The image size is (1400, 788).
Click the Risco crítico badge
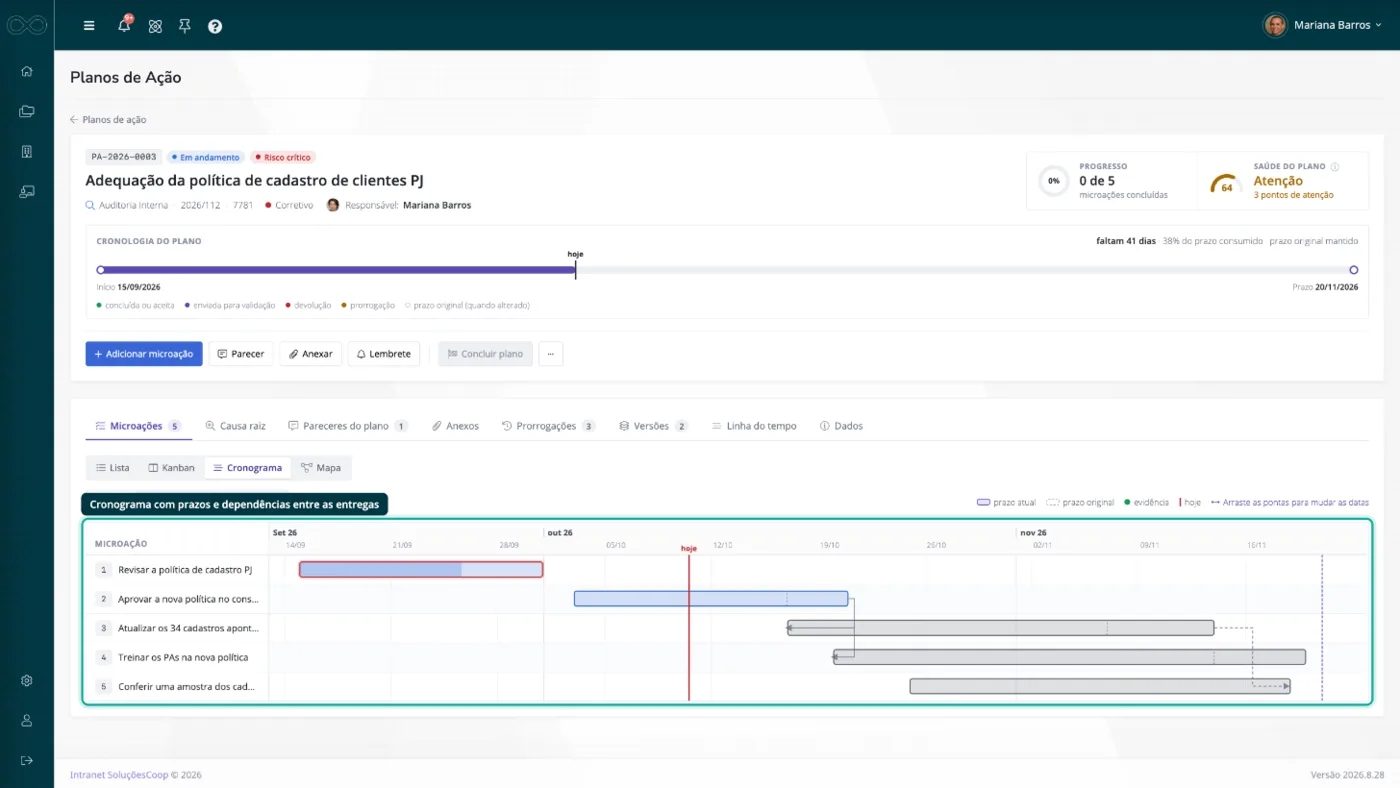pos(283,158)
